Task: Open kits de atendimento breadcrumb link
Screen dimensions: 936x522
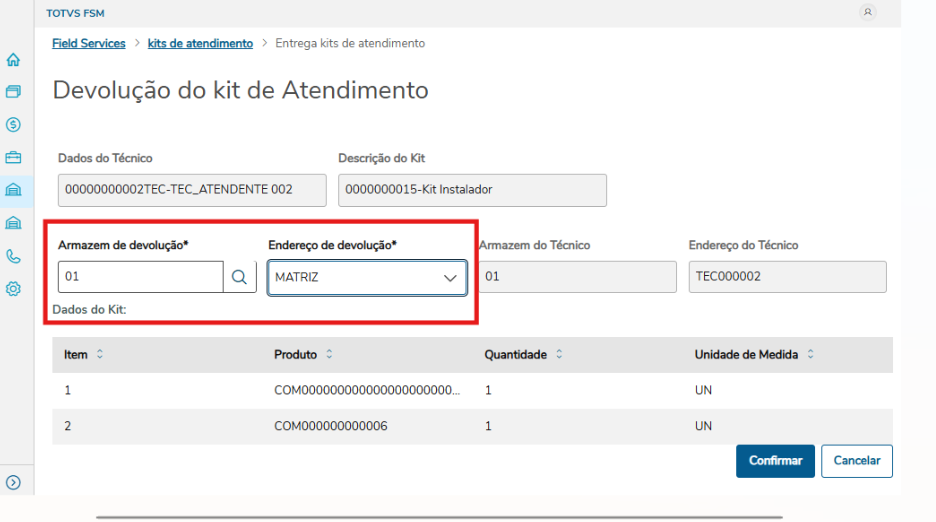Action: tap(200, 44)
